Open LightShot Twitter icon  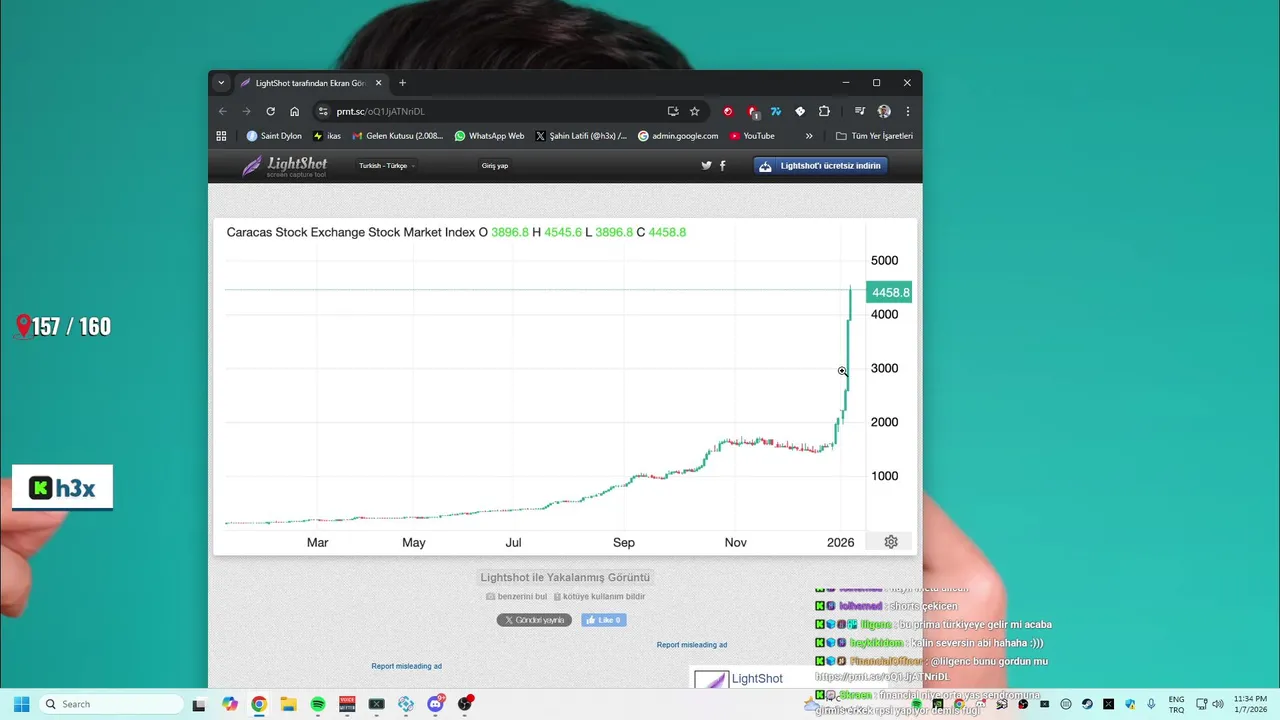(x=706, y=166)
